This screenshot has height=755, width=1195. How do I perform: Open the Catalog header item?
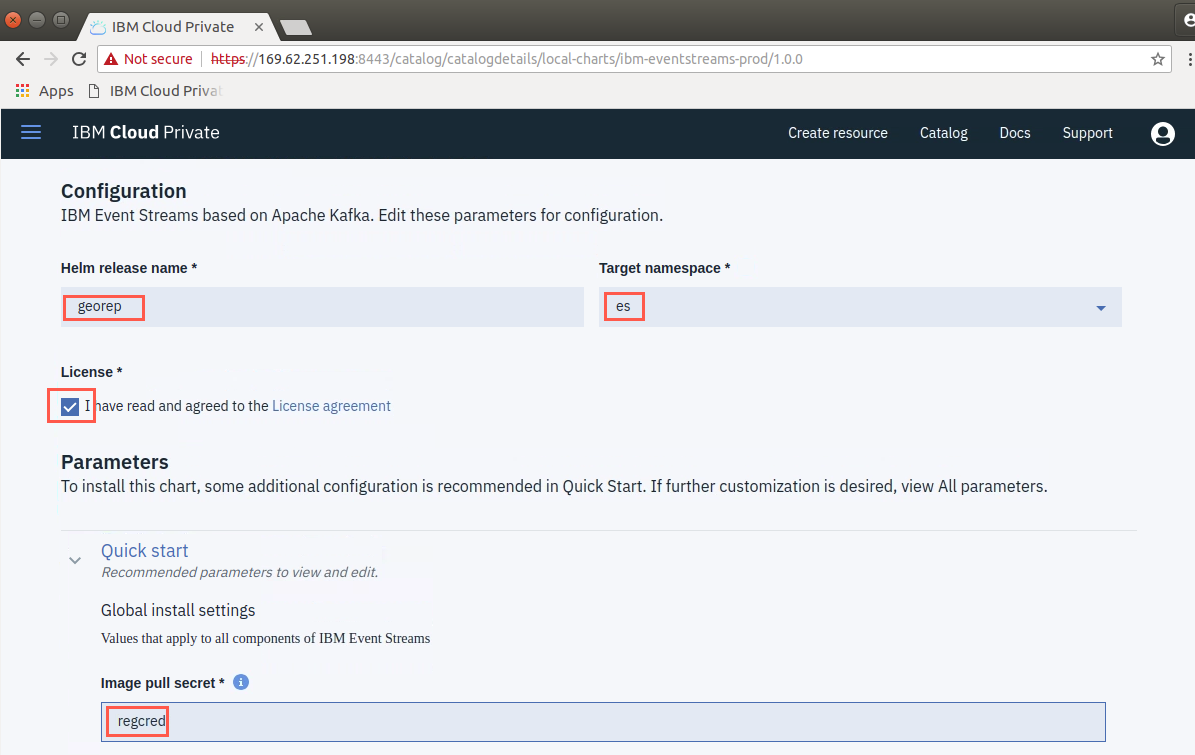tap(944, 133)
